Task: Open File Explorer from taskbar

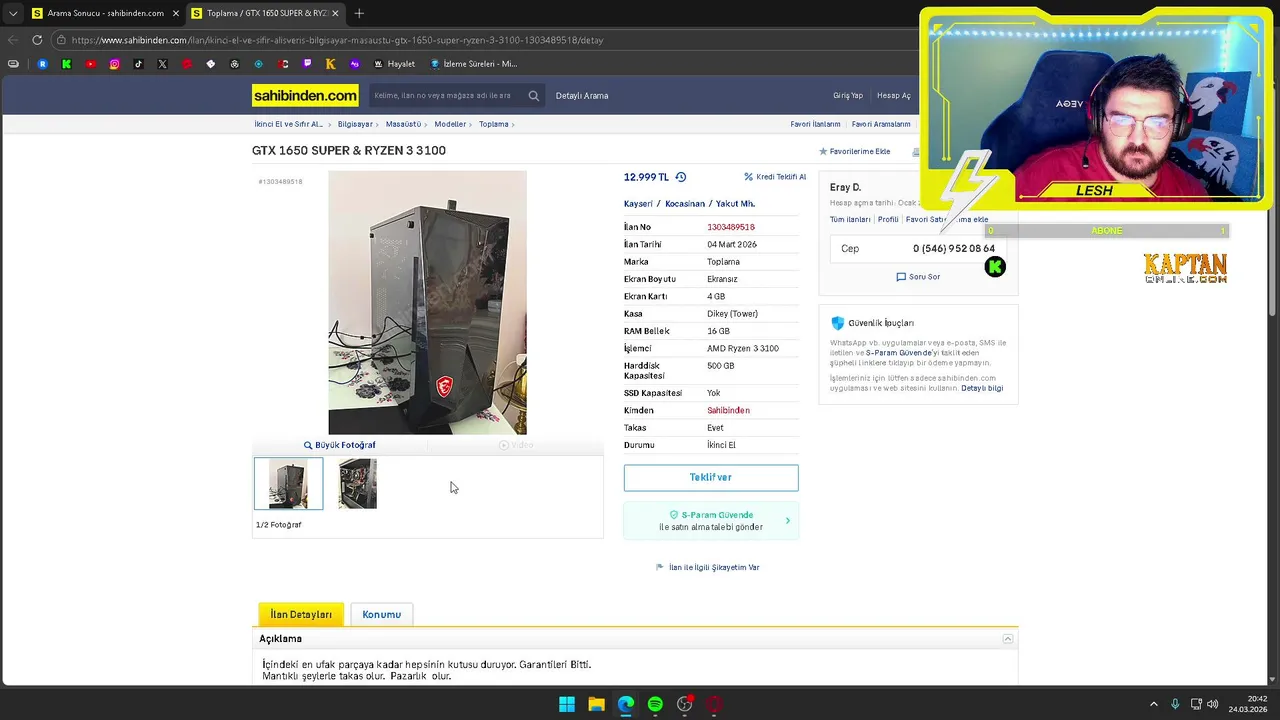Action: tap(596, 704)
